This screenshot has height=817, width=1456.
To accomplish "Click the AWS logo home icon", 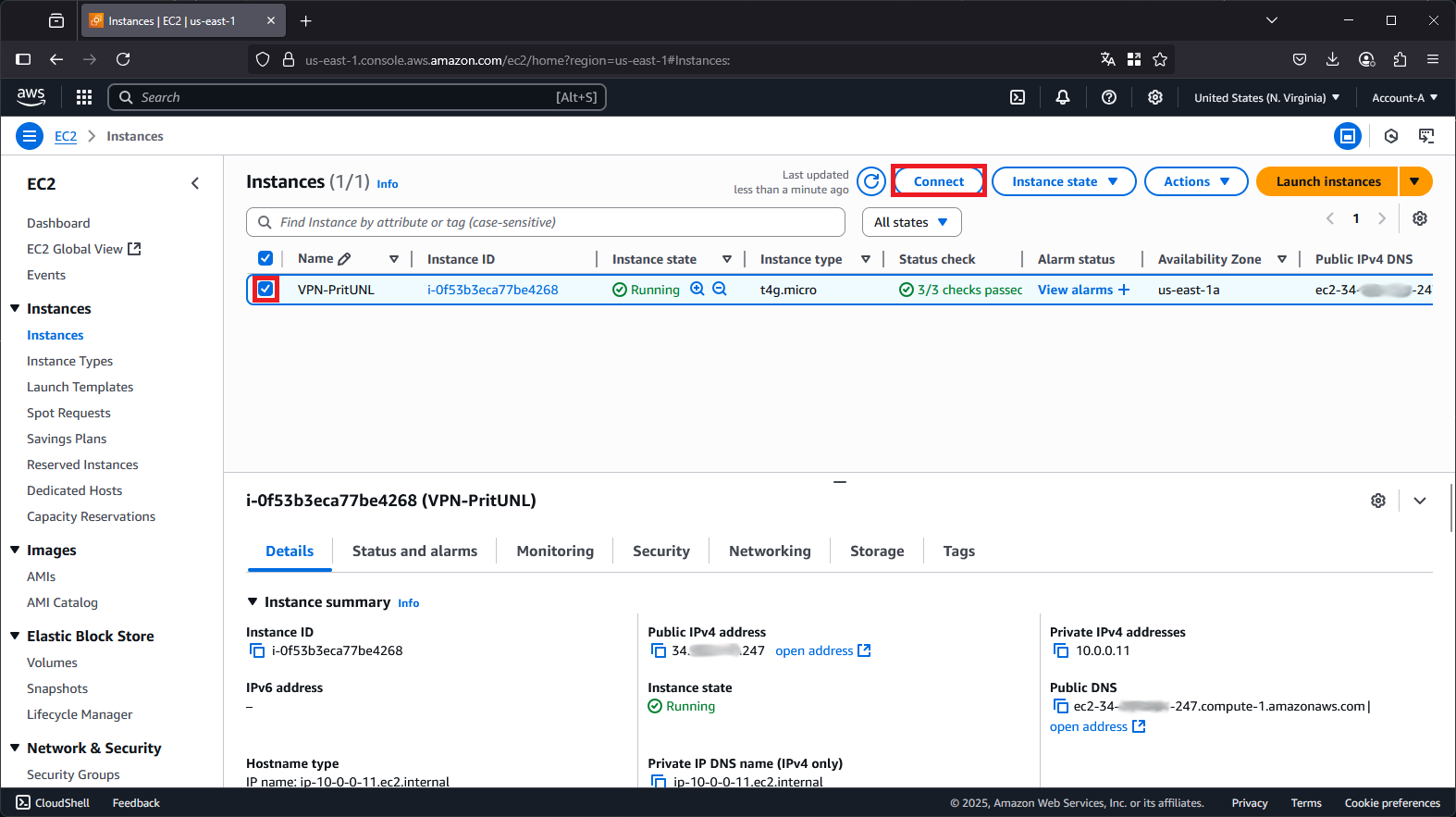I will [x=31, y=97].
